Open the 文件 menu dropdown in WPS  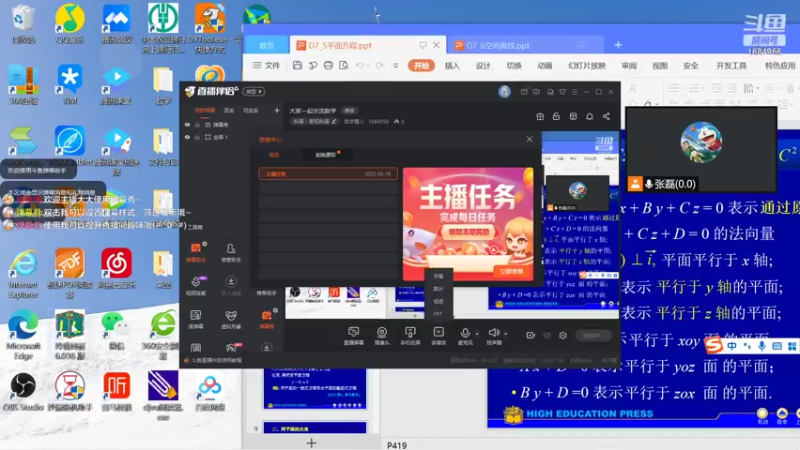pos(266,65)
